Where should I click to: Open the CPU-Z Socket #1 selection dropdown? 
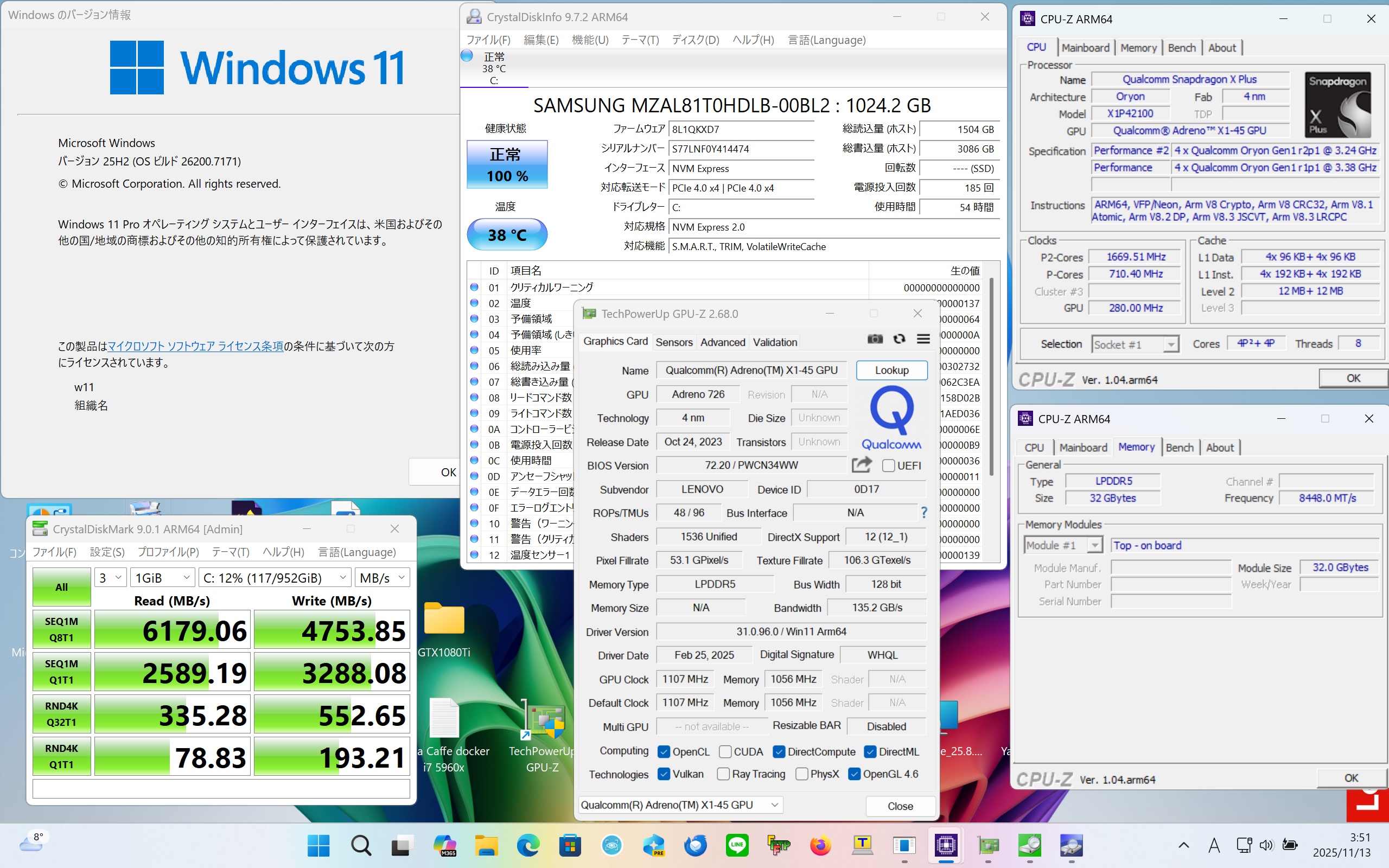[x=1134, y=344]
